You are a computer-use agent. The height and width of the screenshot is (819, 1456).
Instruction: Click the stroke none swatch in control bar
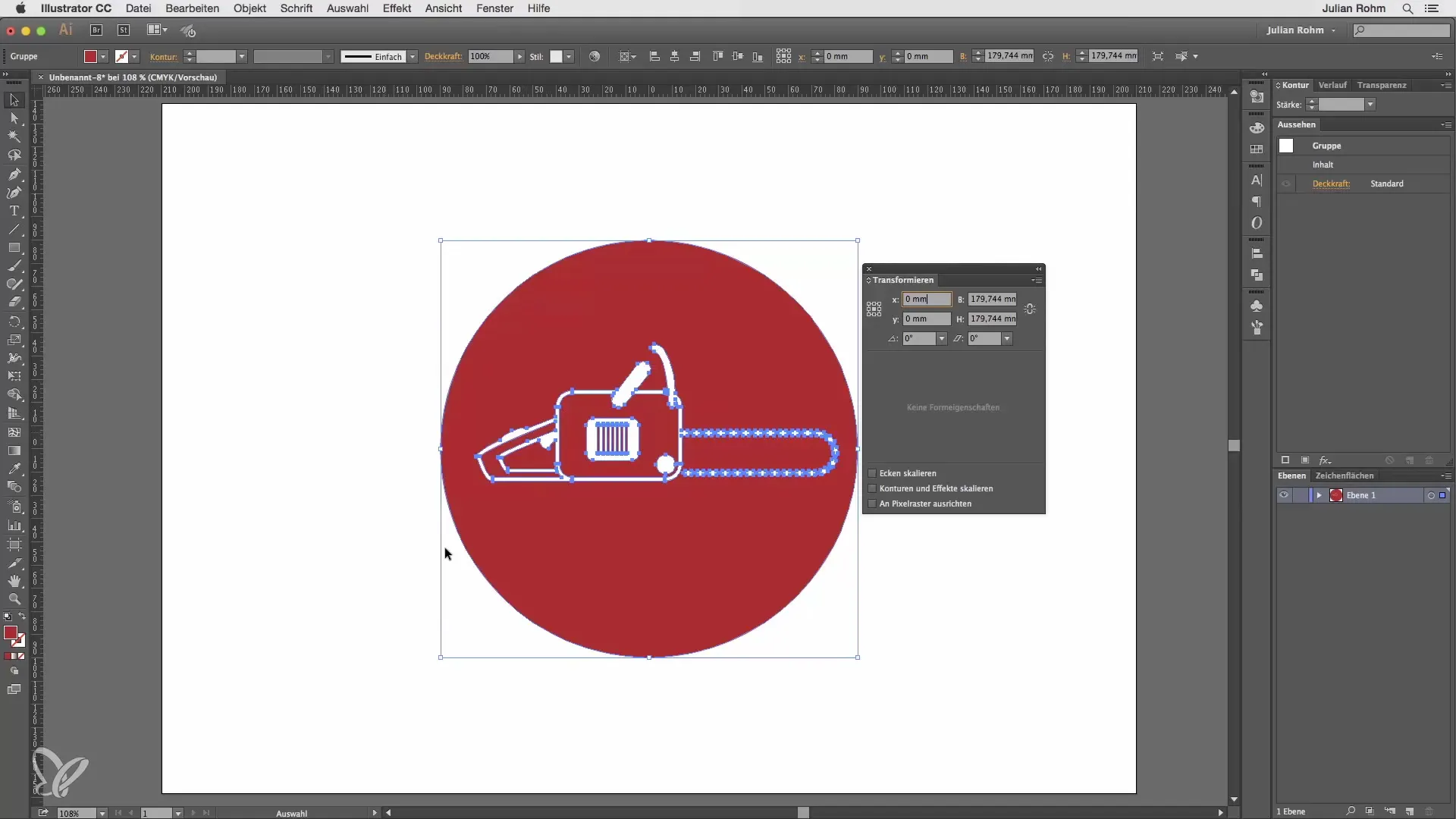(121, 57)
